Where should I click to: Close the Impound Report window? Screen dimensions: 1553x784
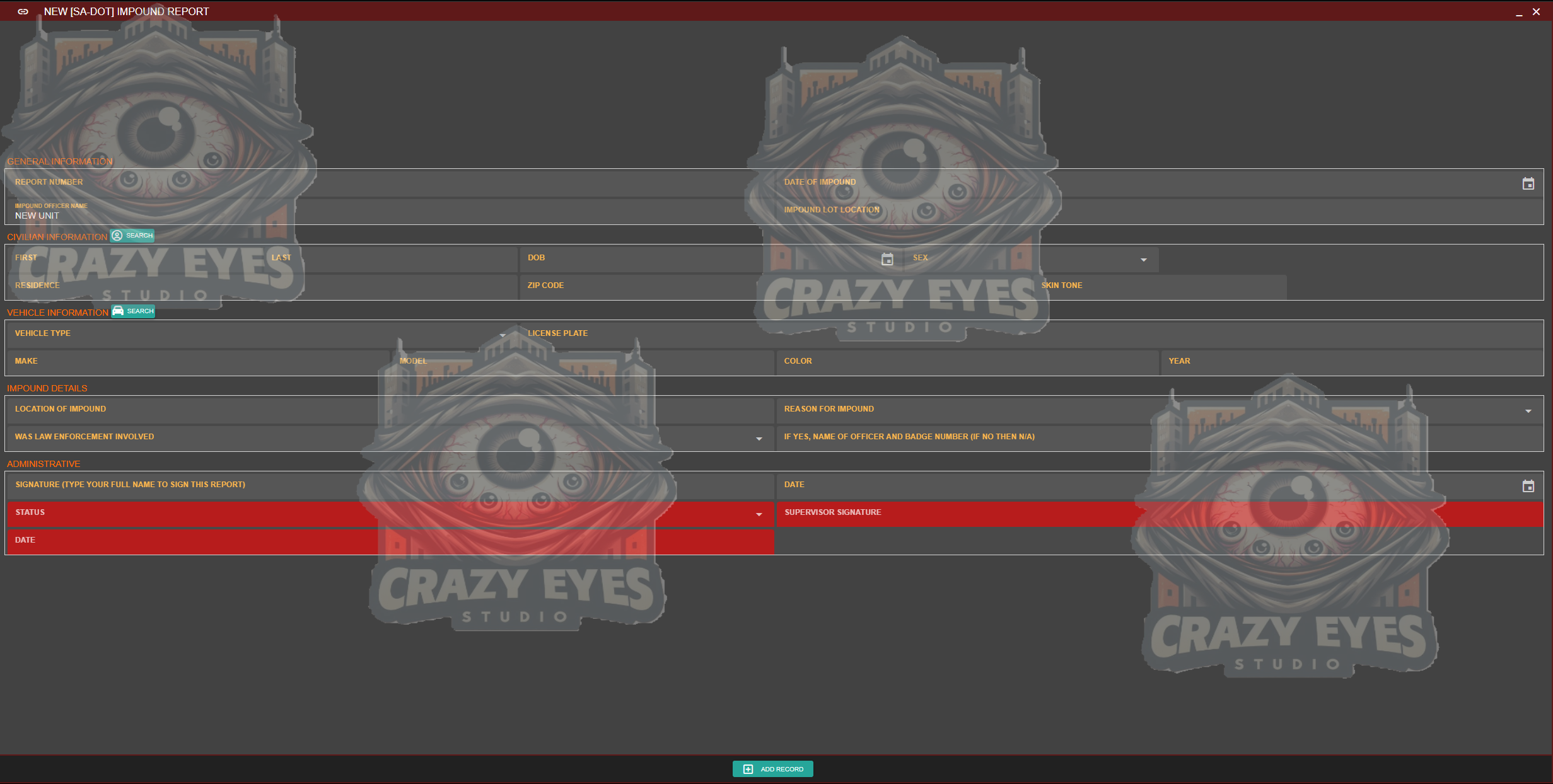click(1537, 12)
